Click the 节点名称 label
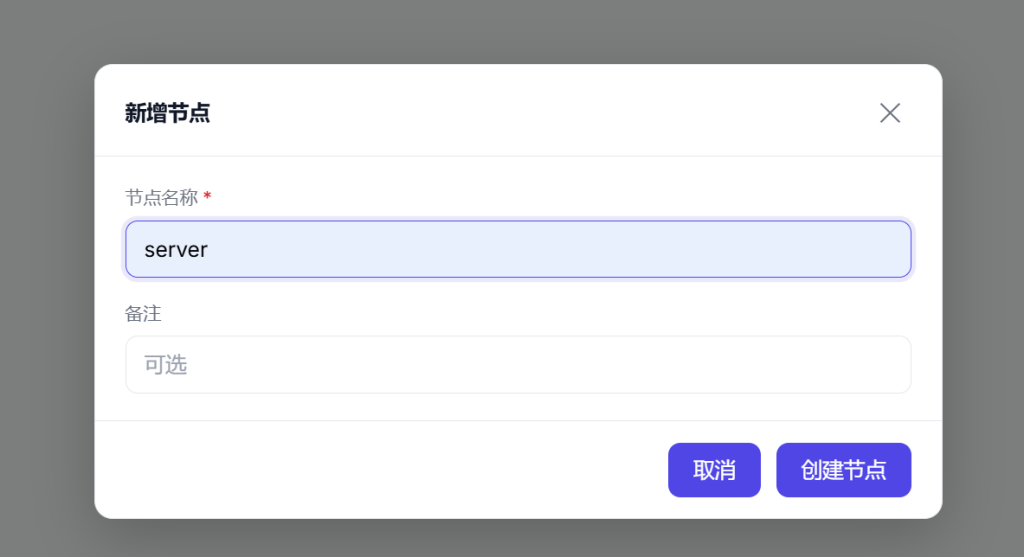Viewport: 1024px width, 557px height. point(161,198)
